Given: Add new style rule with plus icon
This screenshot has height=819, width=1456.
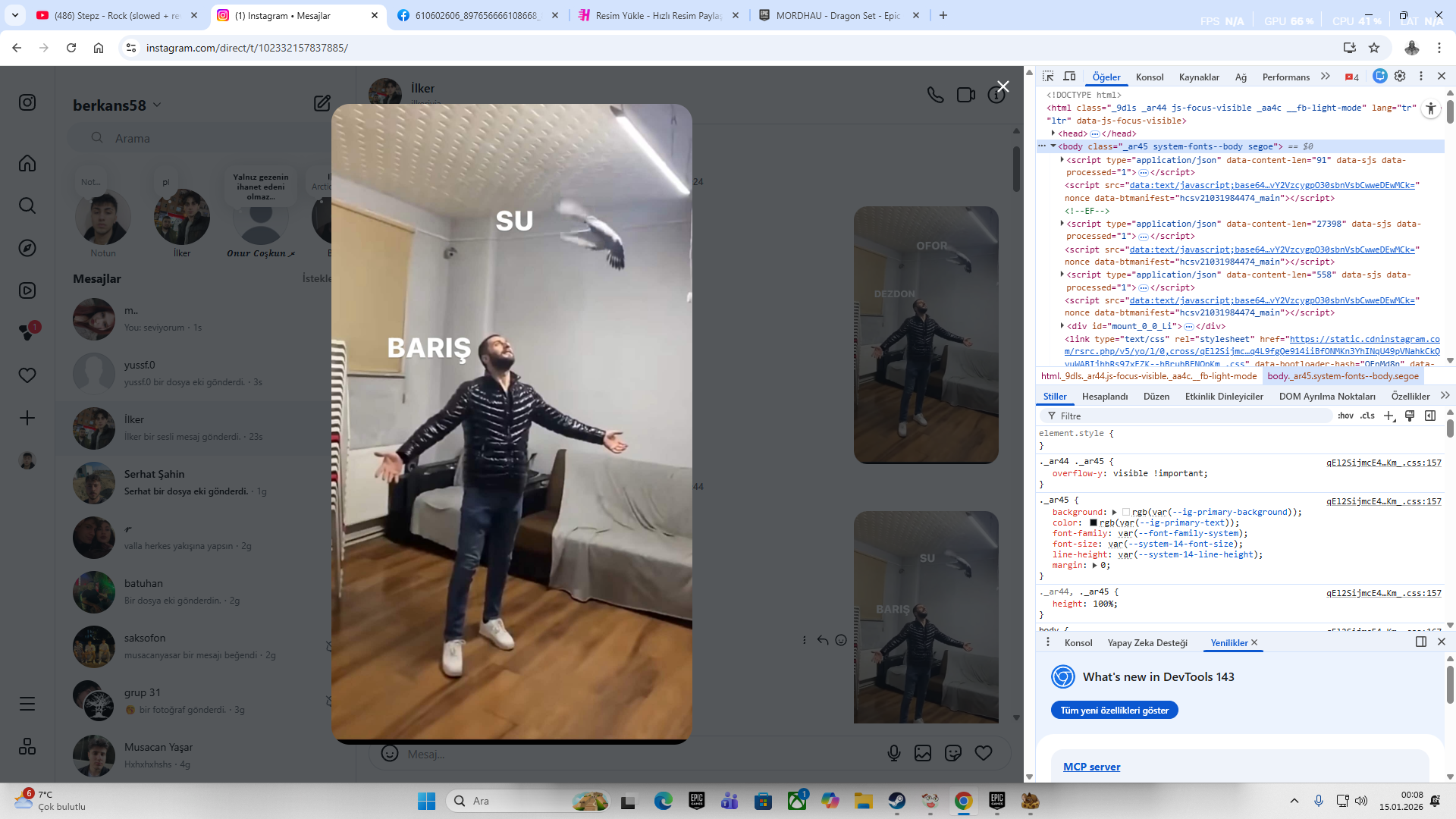Looking at the screenshot, I should [1389, 416].
